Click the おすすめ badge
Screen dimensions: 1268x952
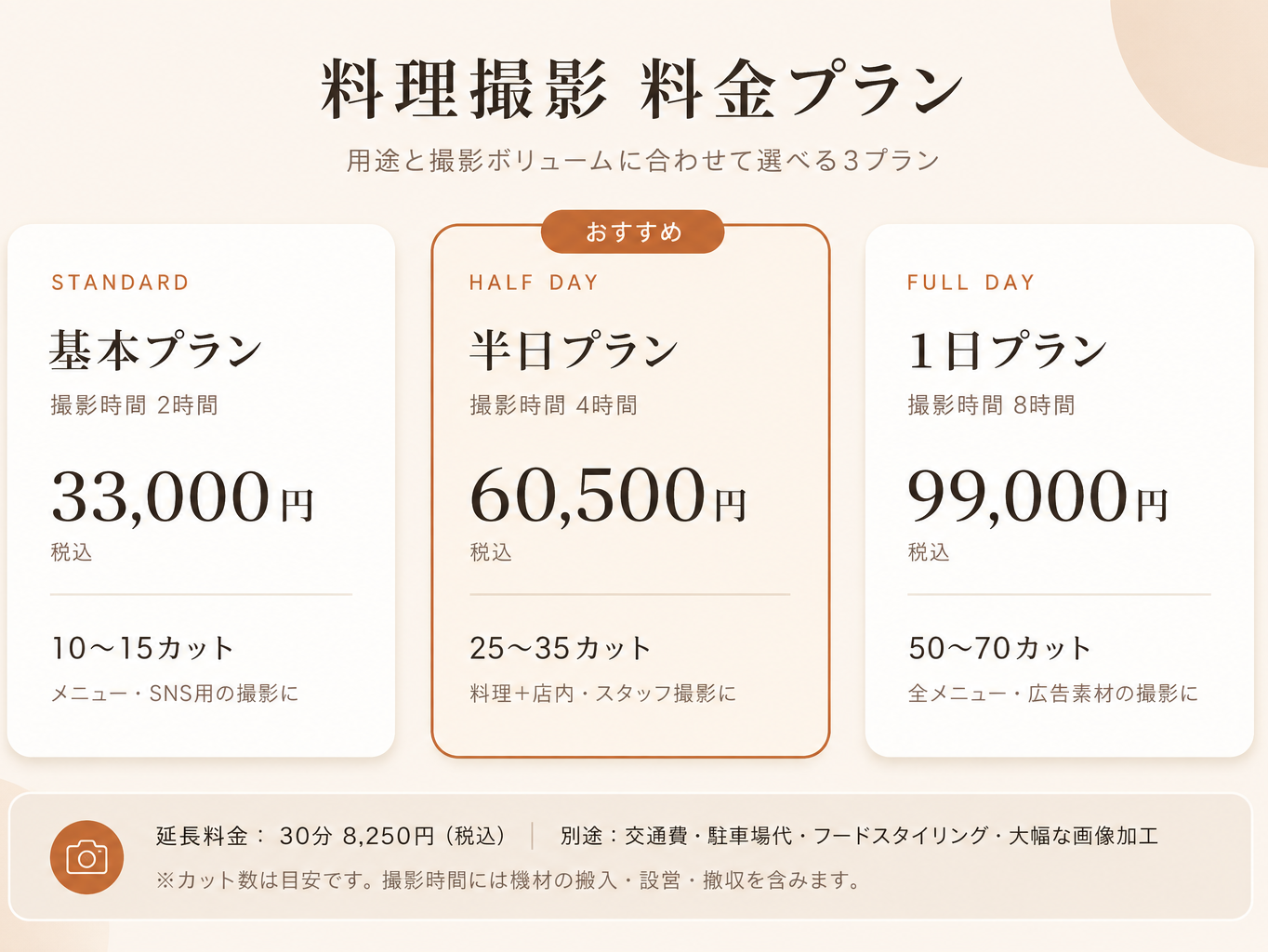click(632, 231)
